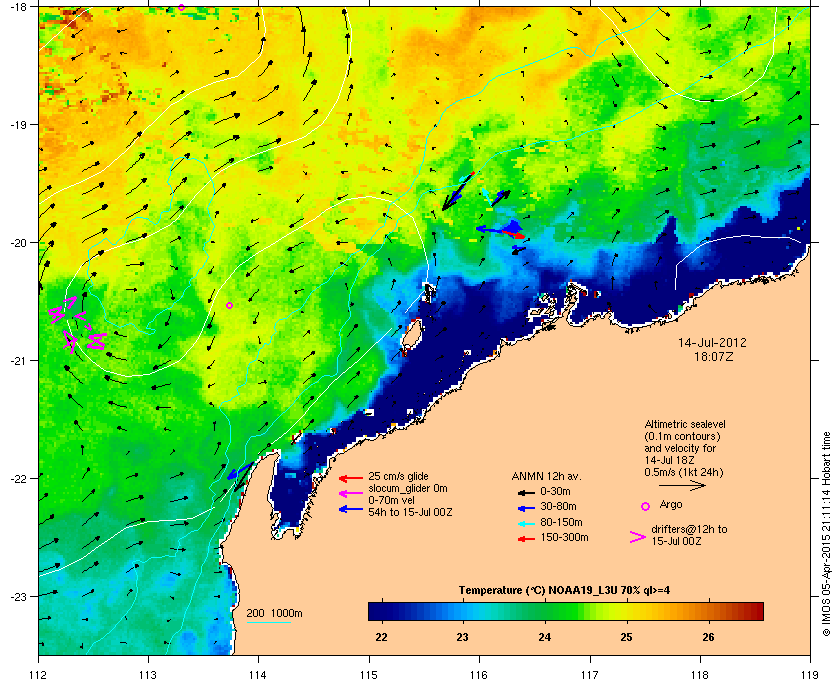Click the colorbar tick label '22'

coord(381,637)
